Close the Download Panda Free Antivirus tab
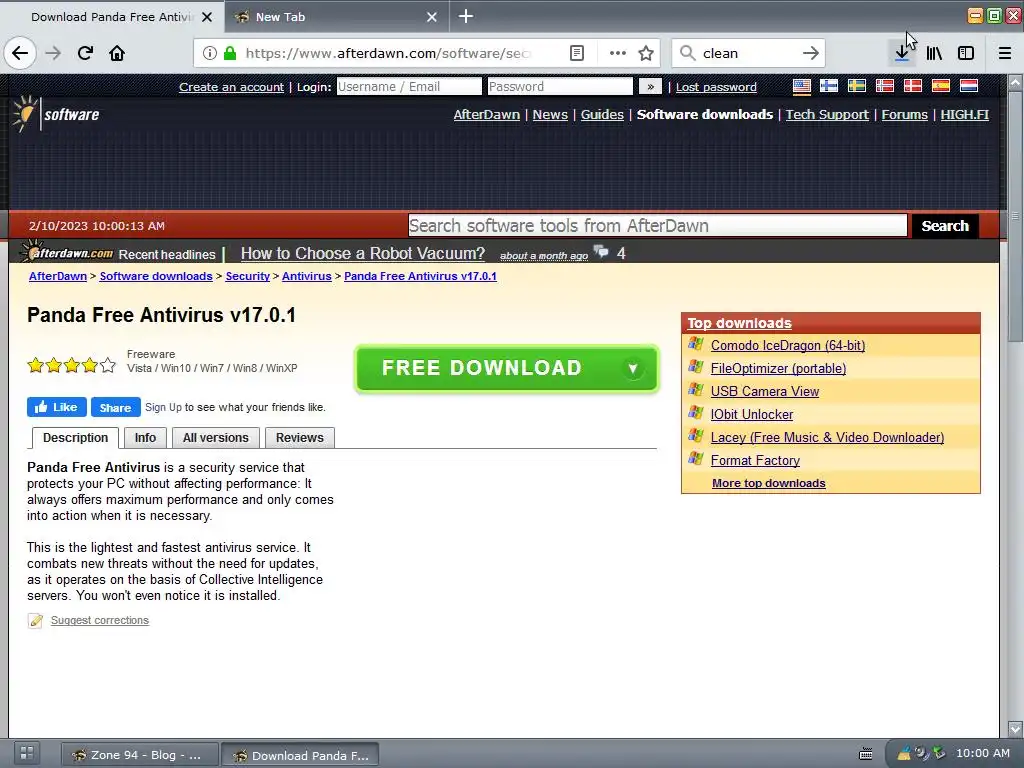The height and width of the screenshot is (768, 1024). click(207, 17)
